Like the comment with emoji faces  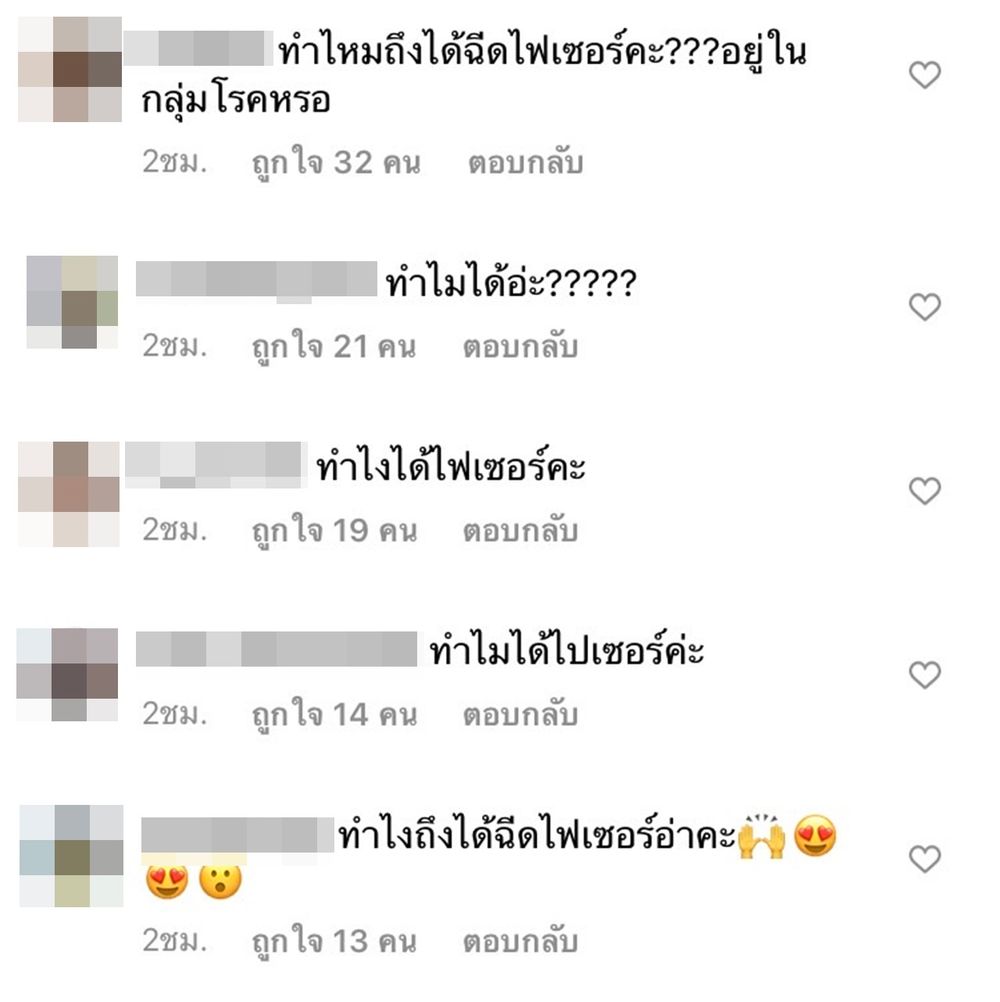925,859
